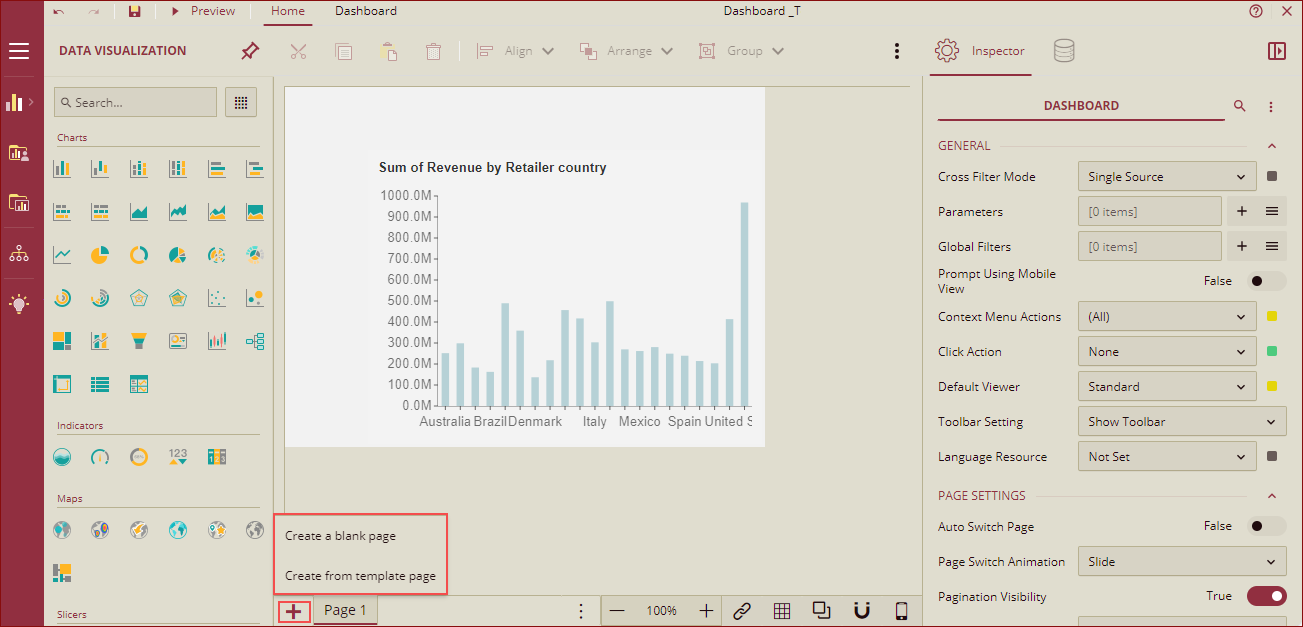The image size is (1303, 627).
Task: Open the Cross Filter Mode dropdown
Action: point(1166,177)
